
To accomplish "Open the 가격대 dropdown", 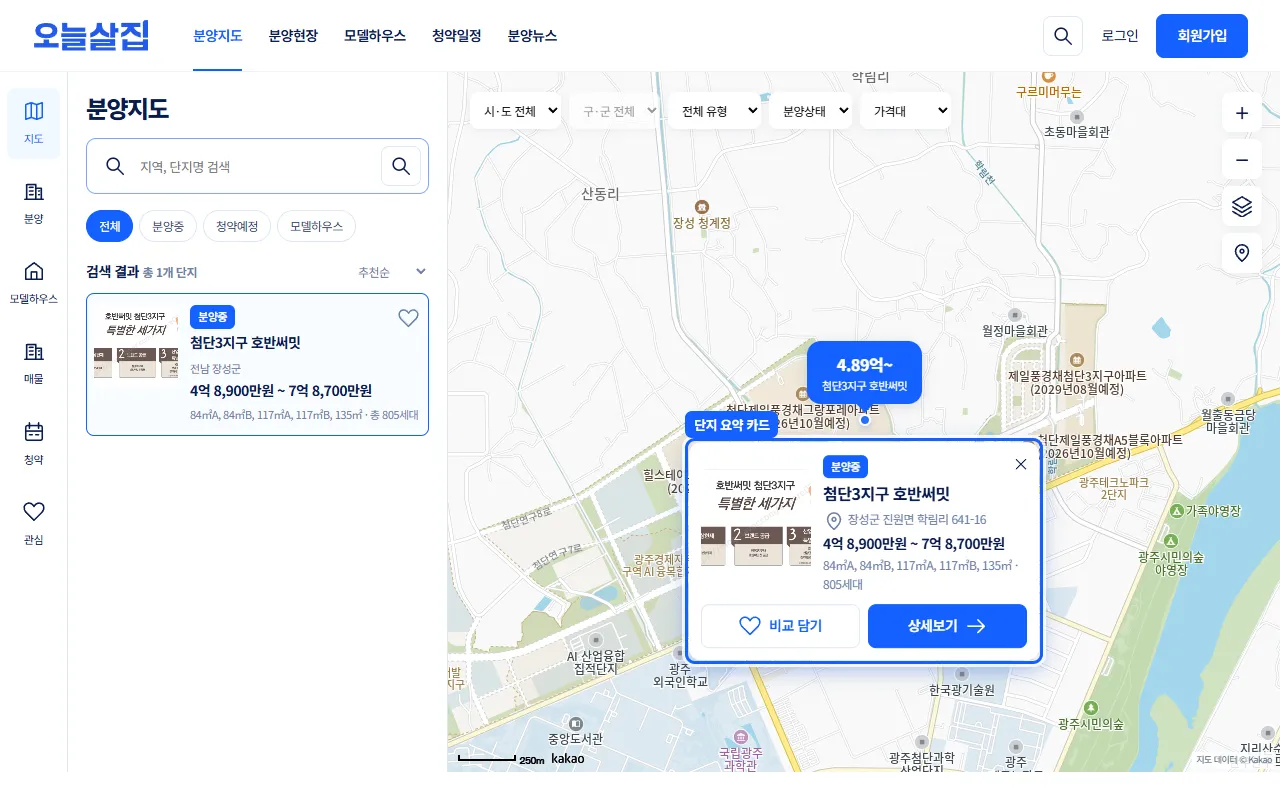I will [x=906, y=111].
